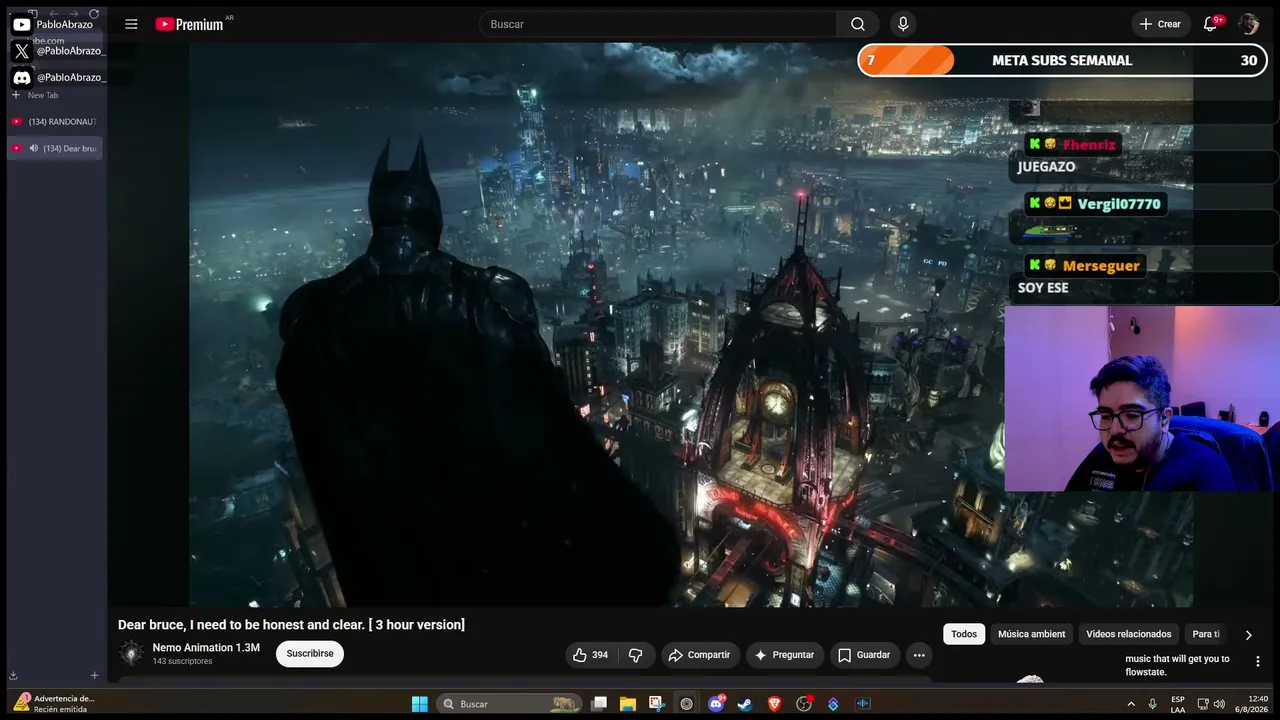
Task: Click the '143 suscriptores' text
Action: (182, 662)
